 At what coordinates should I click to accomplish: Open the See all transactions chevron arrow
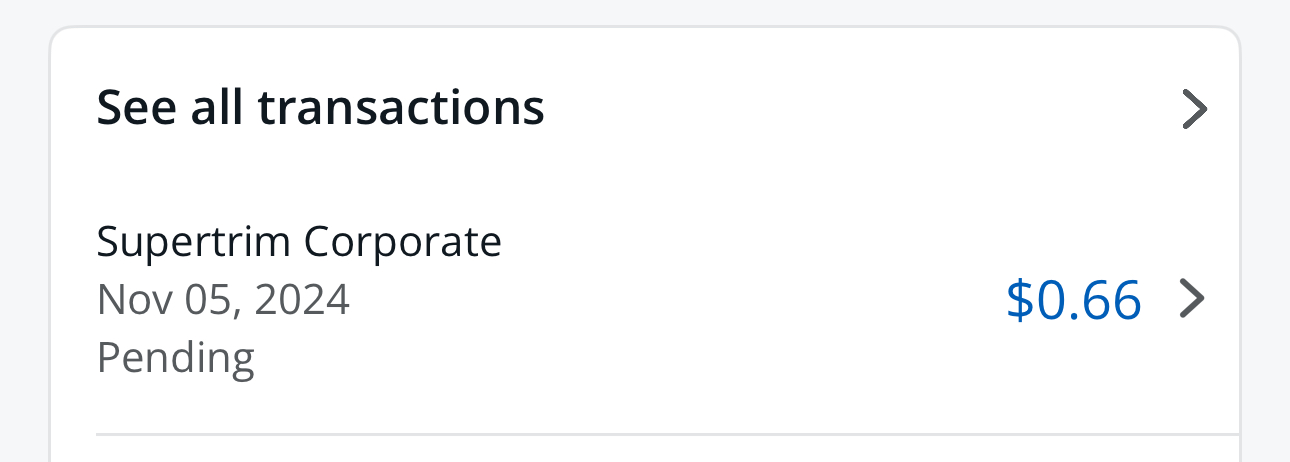[1194, 110]
